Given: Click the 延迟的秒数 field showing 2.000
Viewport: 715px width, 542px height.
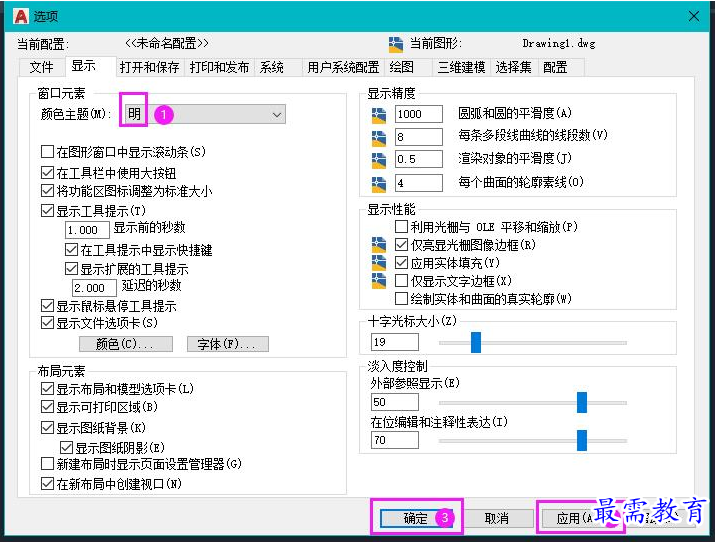Looking at the screenshot, I should coord(94,288).
